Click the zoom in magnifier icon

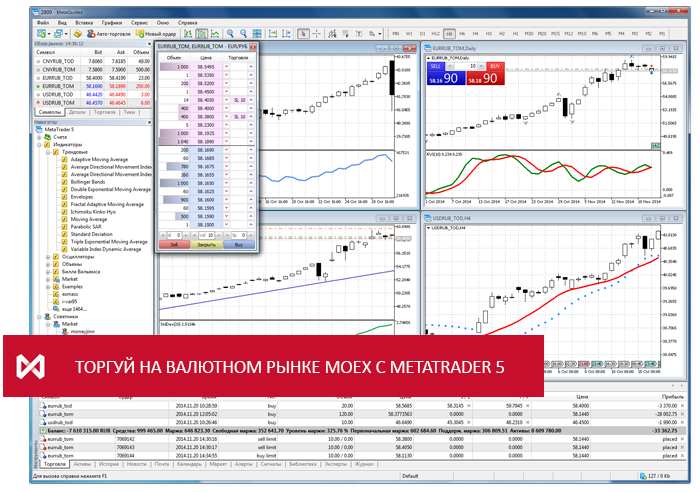pyautogui.click(x=230, y=33)
